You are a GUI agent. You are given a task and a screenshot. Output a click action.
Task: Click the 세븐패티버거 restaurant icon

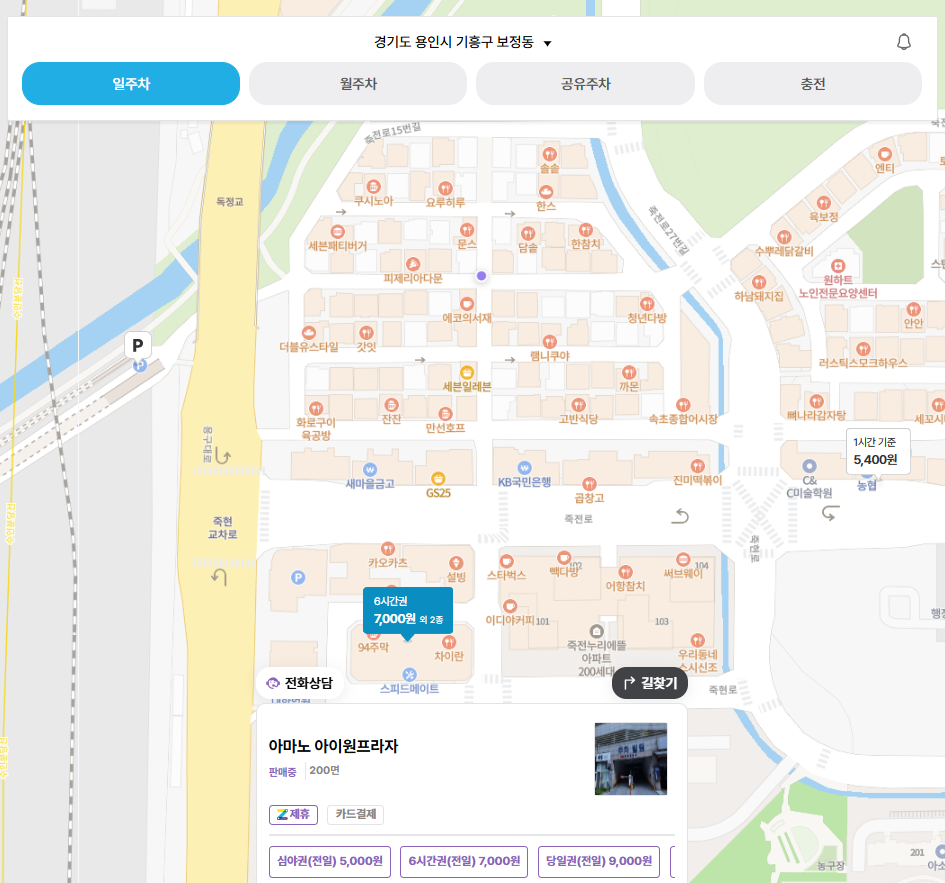[338, 231]
